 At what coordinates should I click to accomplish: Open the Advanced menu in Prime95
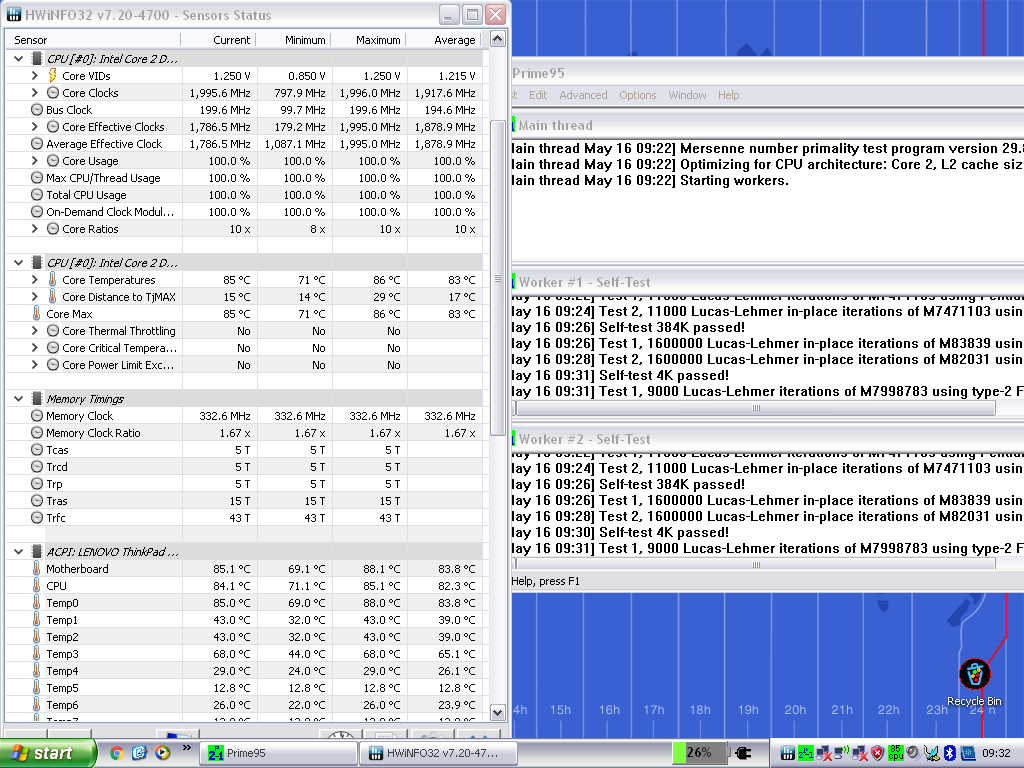(583, 95)
